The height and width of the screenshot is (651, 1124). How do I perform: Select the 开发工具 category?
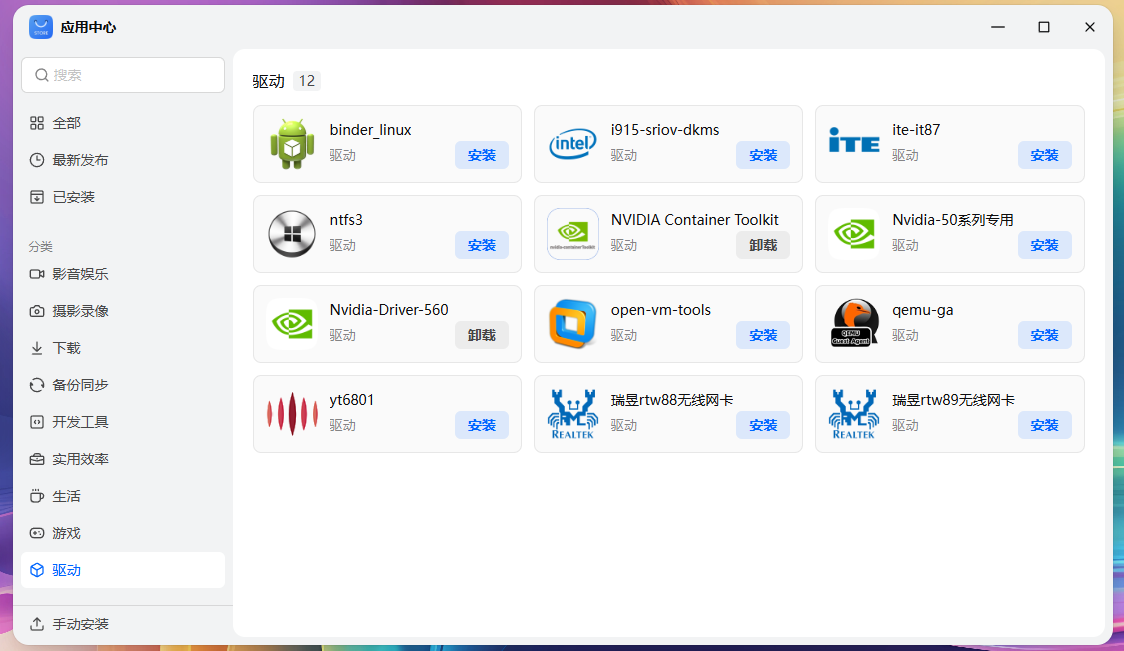click(x=123, y=422)
